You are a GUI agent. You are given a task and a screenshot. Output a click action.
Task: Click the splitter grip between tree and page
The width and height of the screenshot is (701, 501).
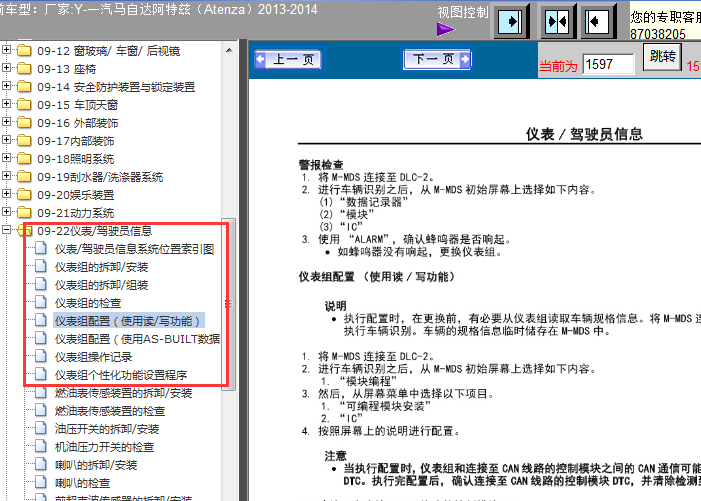(243, 270)
